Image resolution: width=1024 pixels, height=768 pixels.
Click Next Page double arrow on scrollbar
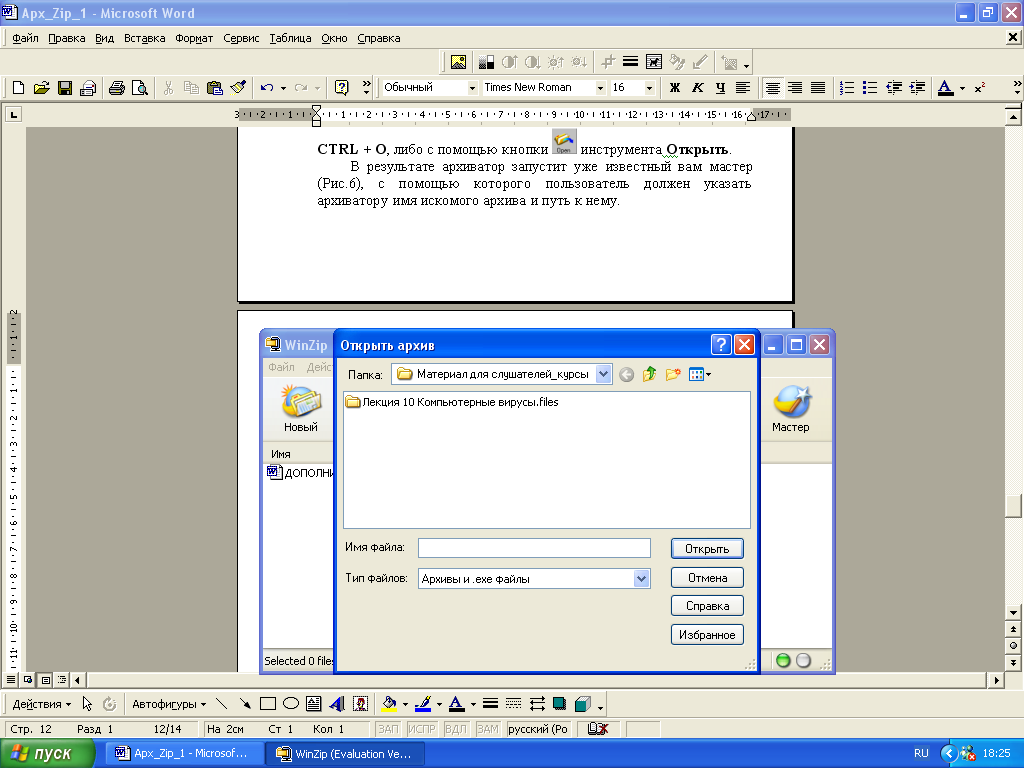1013,662
